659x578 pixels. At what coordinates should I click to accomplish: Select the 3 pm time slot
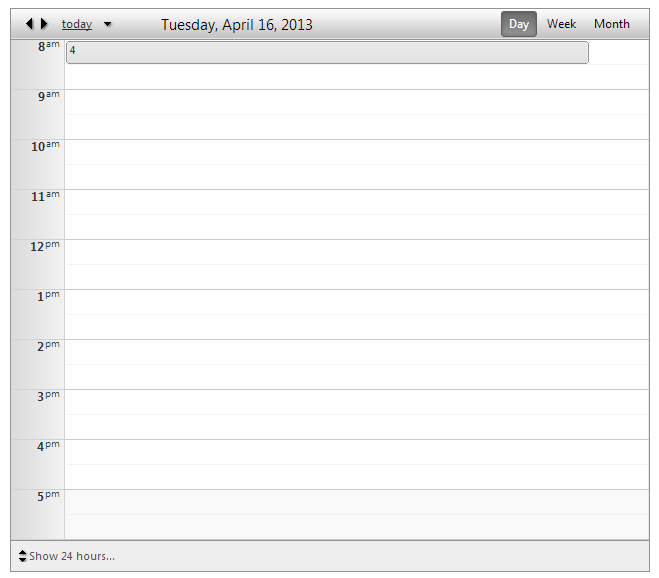356,402
